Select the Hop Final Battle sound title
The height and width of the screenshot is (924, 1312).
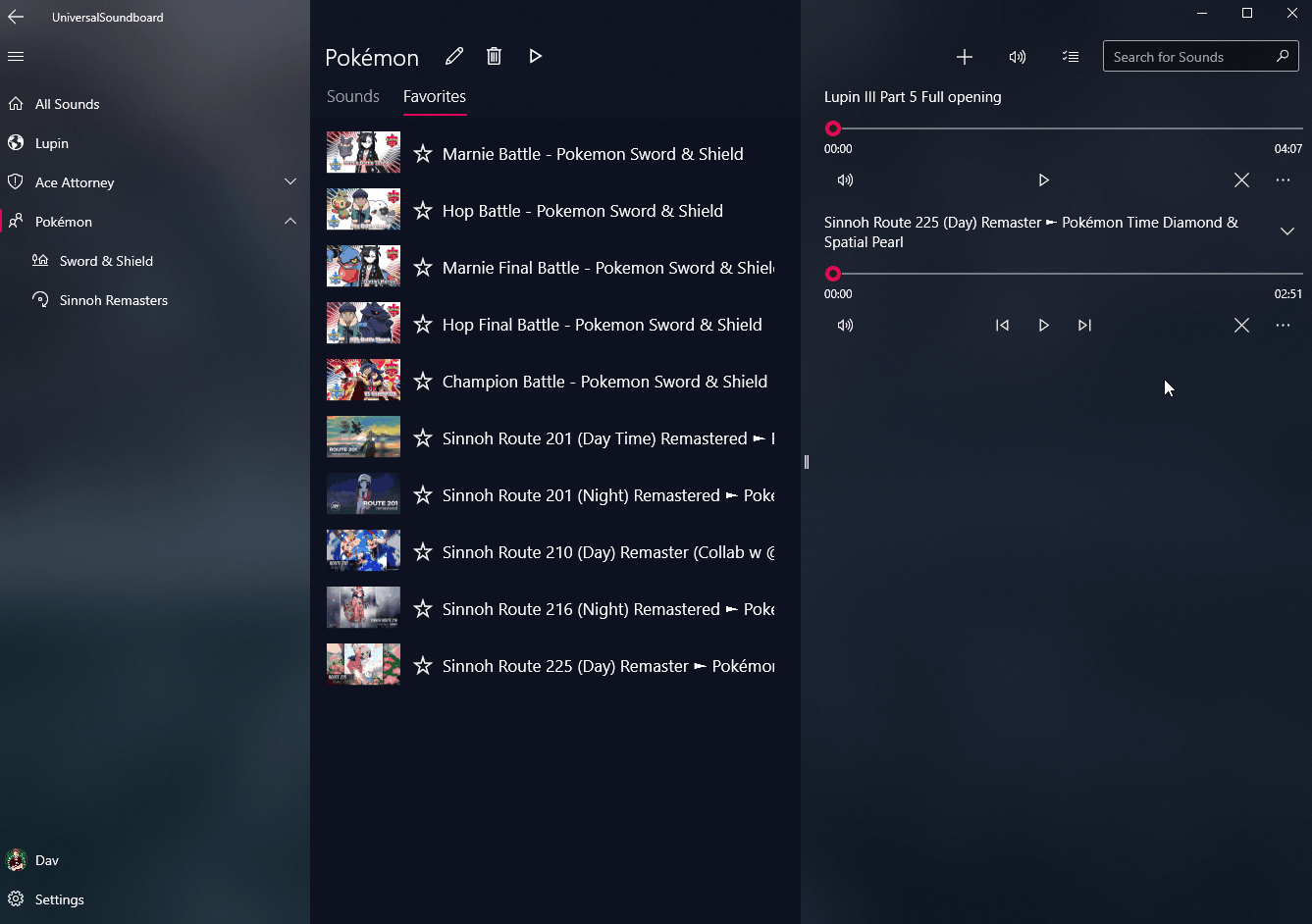pyautogui.click(x=603, y=325)
